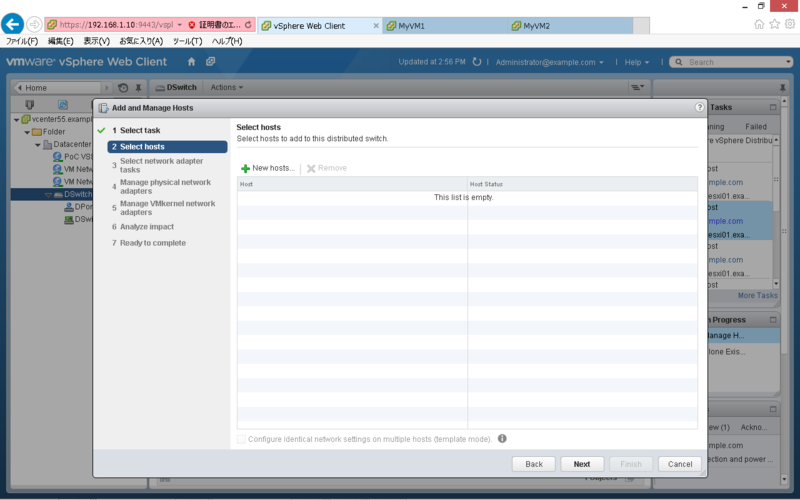Click the Remove X icon
800x500 pixels.
[311, 168]
